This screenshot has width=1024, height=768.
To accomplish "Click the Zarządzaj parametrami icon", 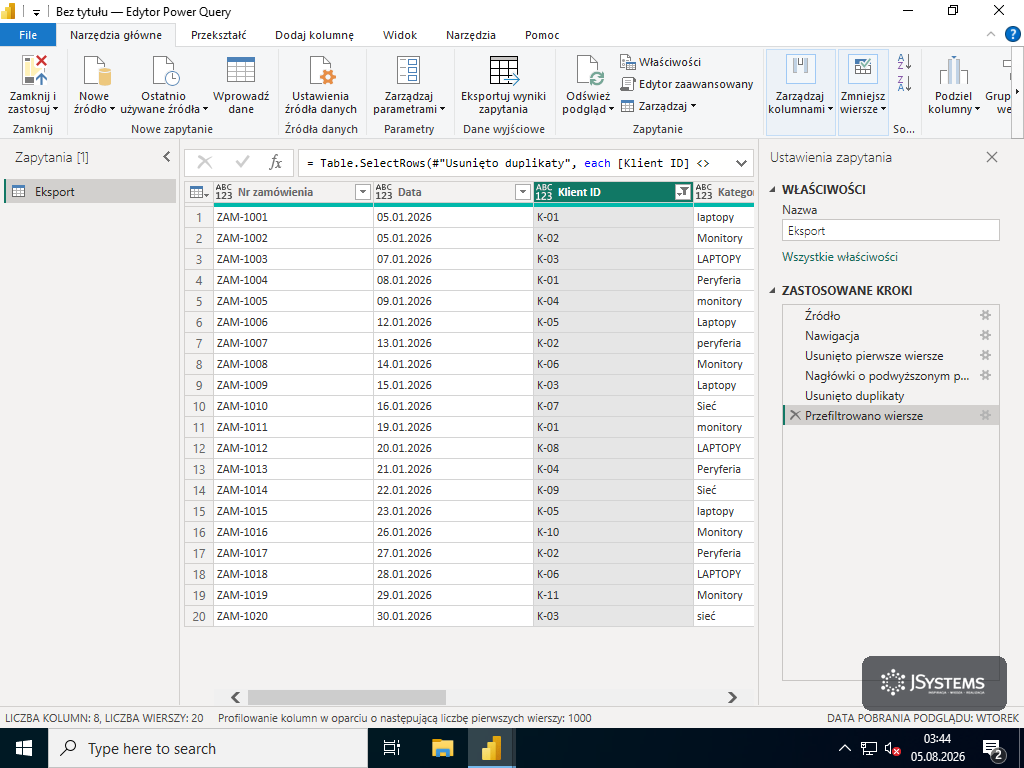I will pyautogui.click(x=409, y=71).
